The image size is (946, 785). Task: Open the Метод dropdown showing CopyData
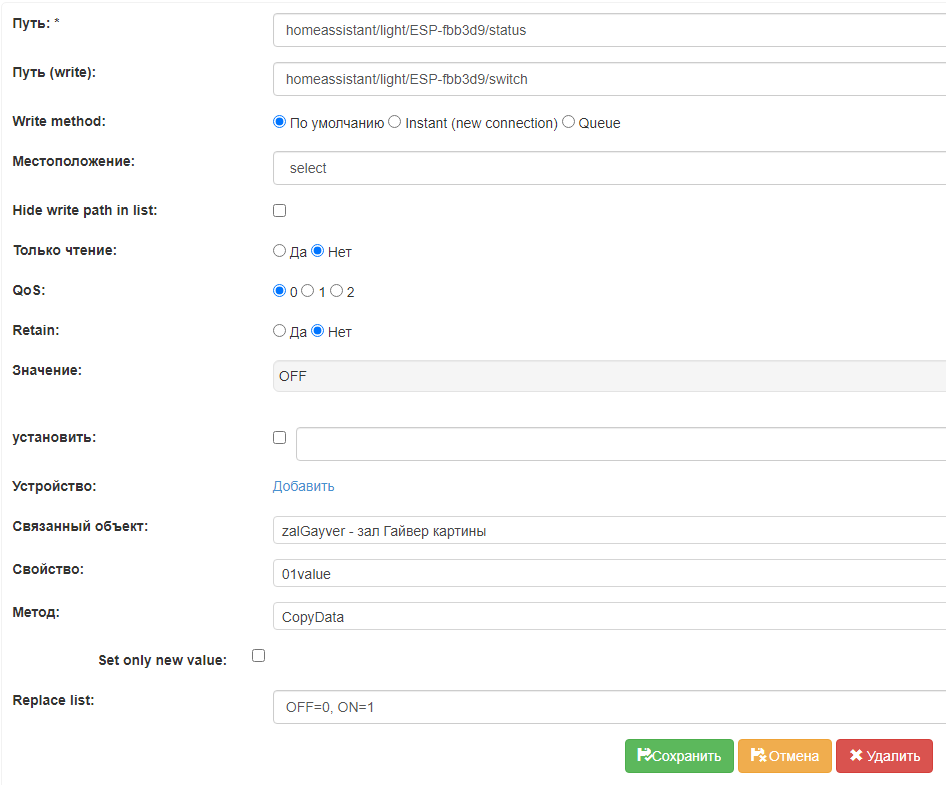point(600,616)
